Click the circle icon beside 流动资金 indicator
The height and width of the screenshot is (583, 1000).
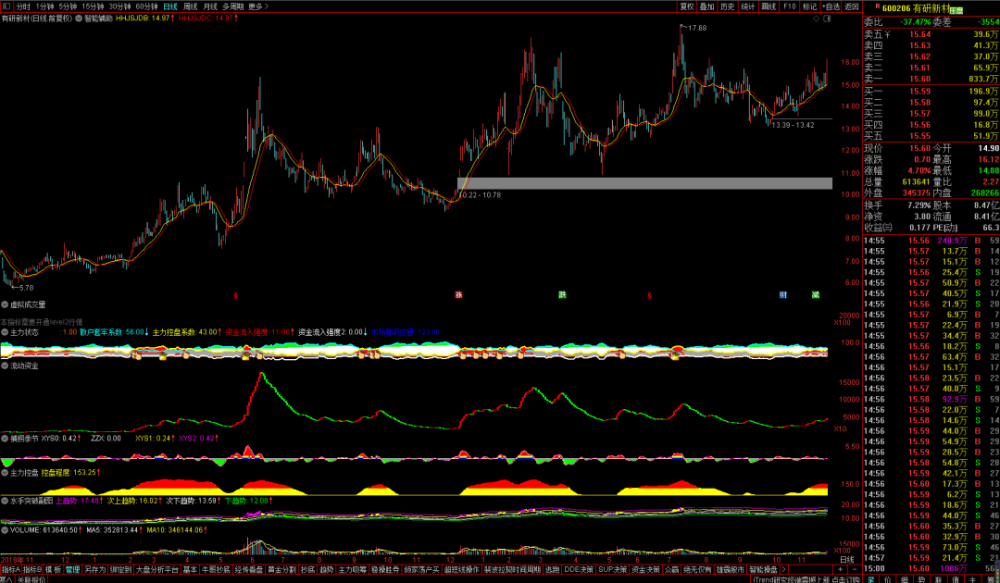(x=5, y=367)
